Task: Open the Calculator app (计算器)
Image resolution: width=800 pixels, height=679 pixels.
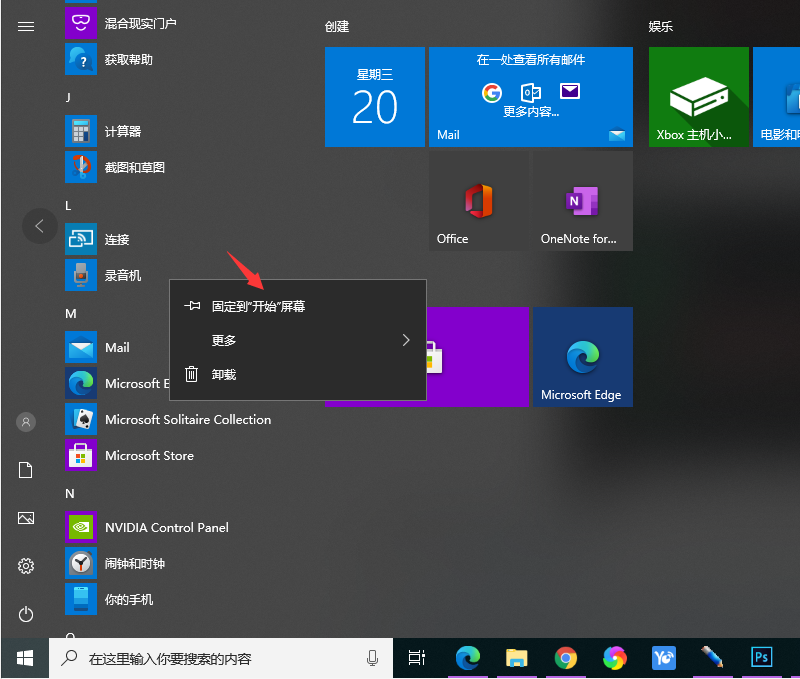Action: [122, 132]
